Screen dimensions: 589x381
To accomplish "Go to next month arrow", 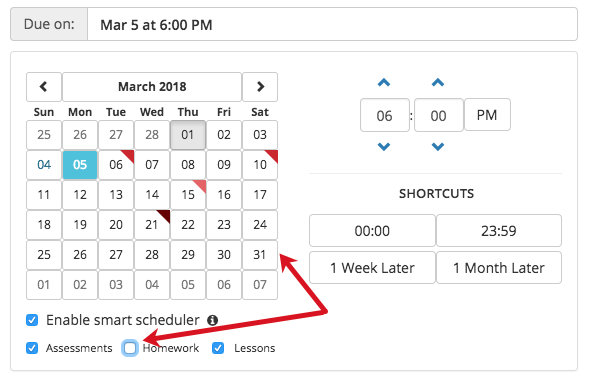I will click(x=260, y=87).
